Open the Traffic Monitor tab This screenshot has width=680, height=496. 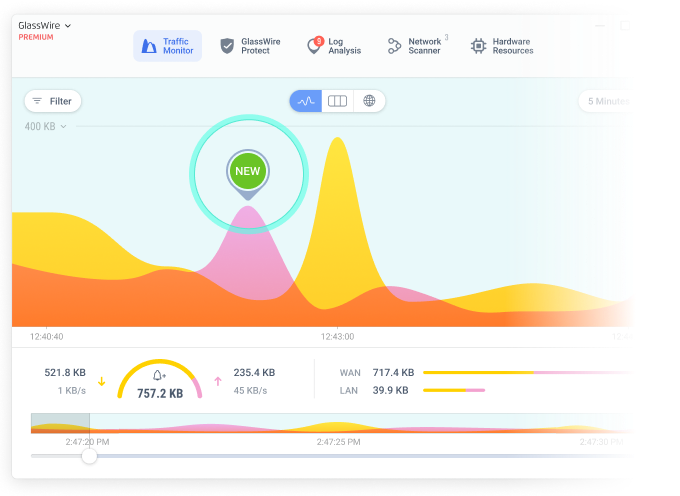(167, 46)
